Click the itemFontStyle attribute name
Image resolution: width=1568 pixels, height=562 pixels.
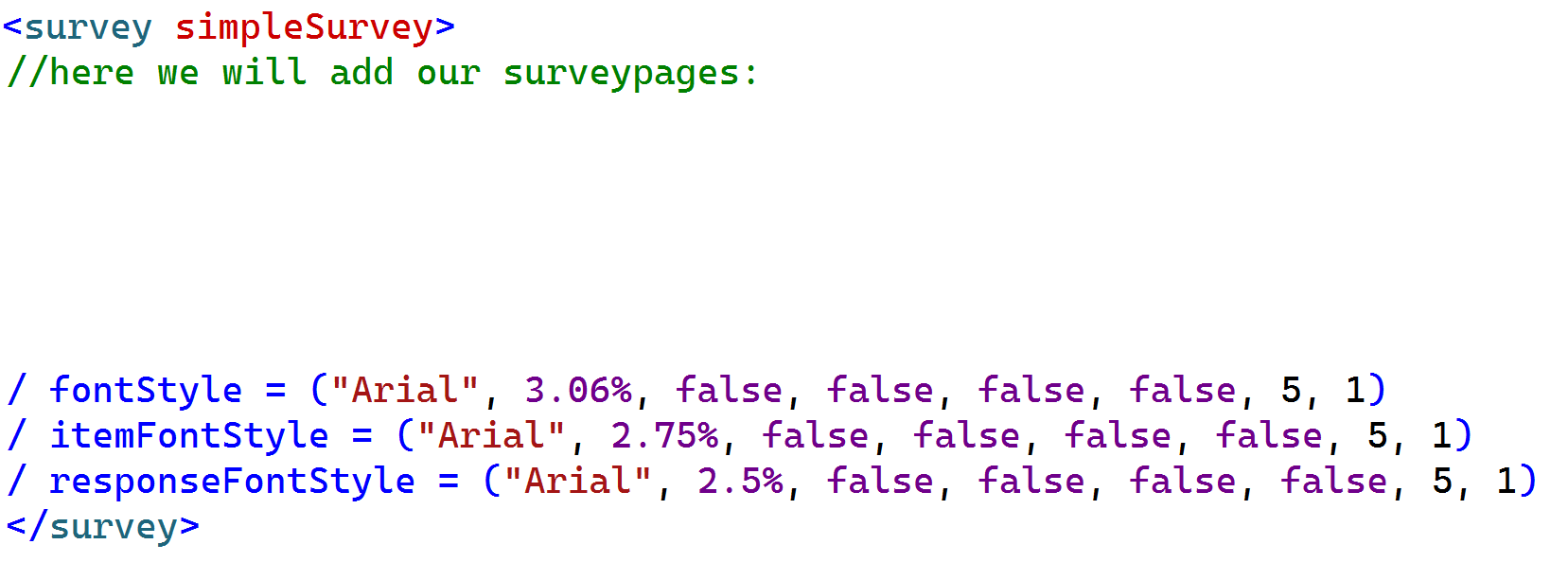(189, 435)
